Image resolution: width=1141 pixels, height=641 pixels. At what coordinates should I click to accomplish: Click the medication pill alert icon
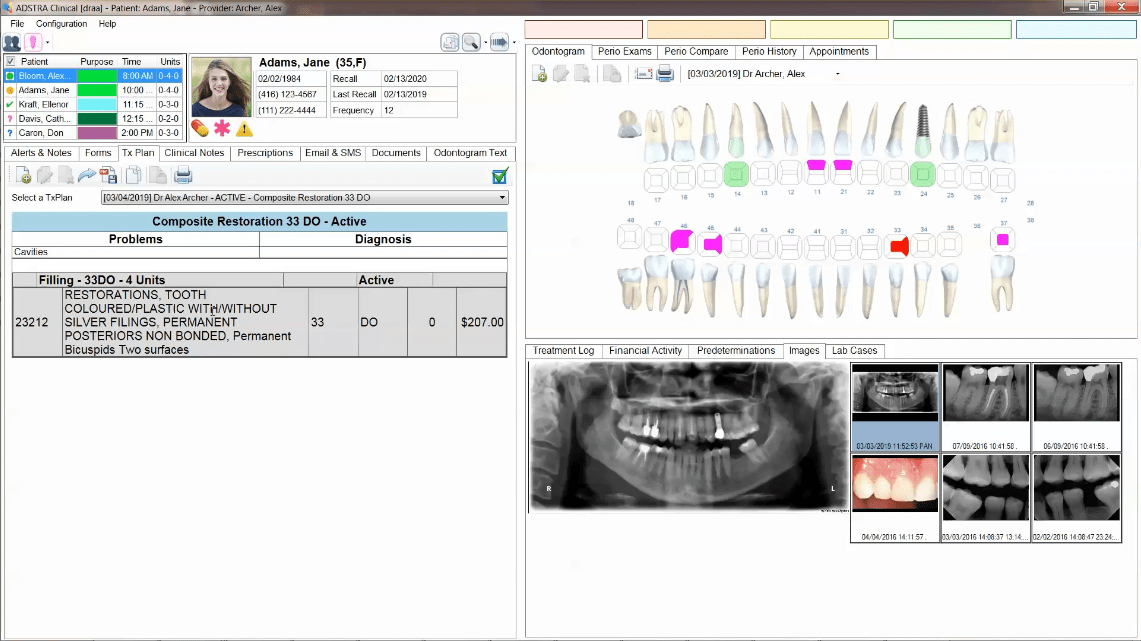[x=200, y=129]
